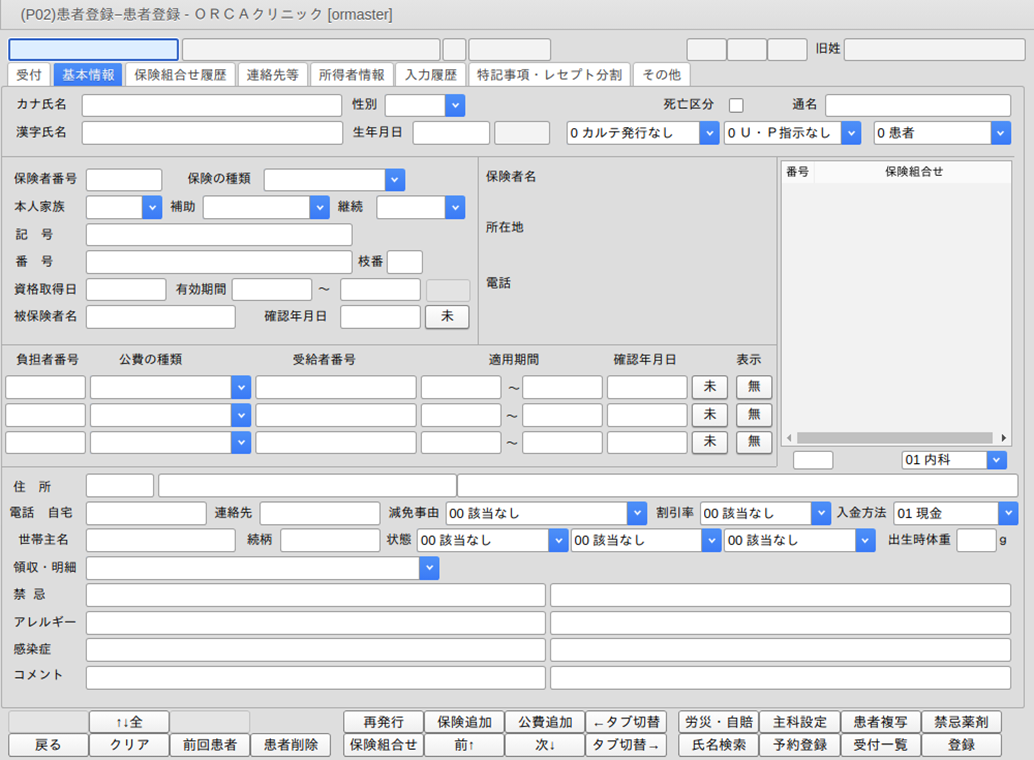Click the 登録 button

(961, 745)
